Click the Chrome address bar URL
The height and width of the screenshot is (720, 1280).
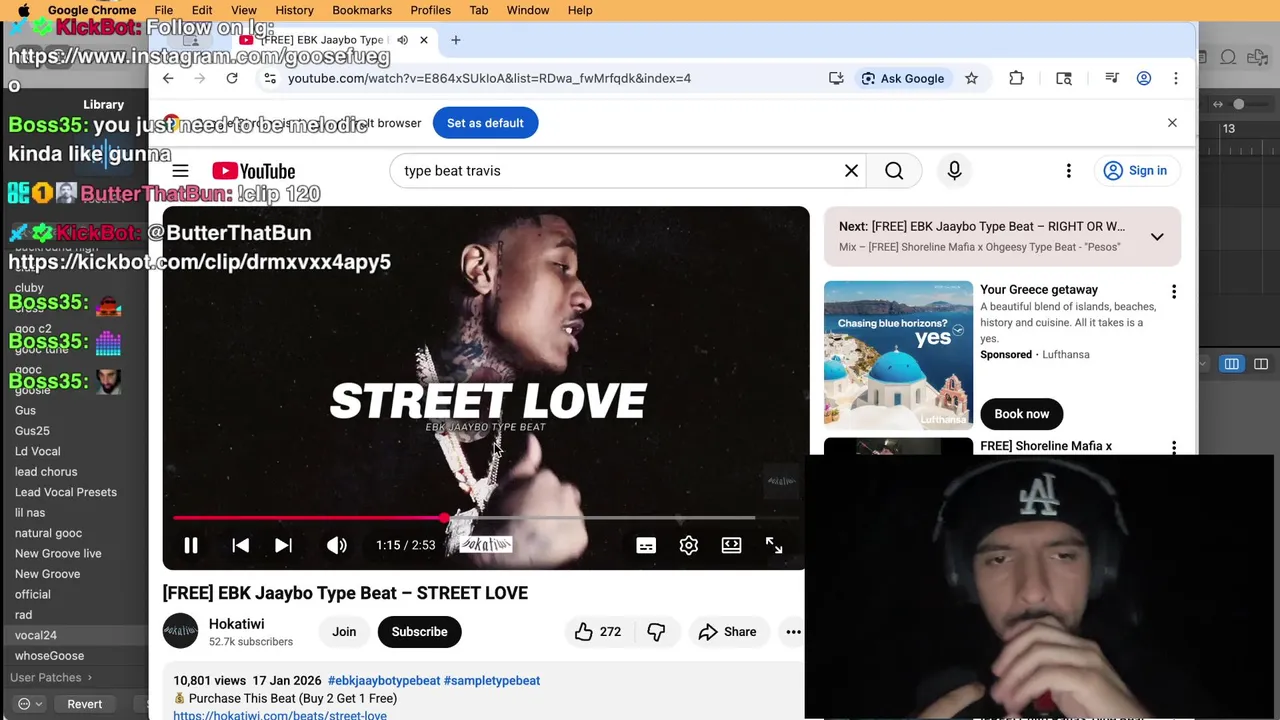coord(489,78)
